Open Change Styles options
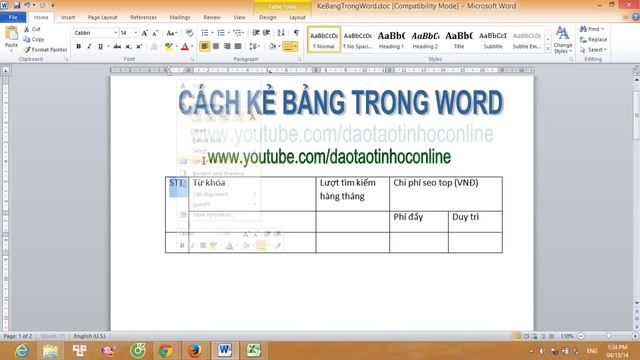Image resolution: width=640 pixels, height=360 pixels. [562, 40]
